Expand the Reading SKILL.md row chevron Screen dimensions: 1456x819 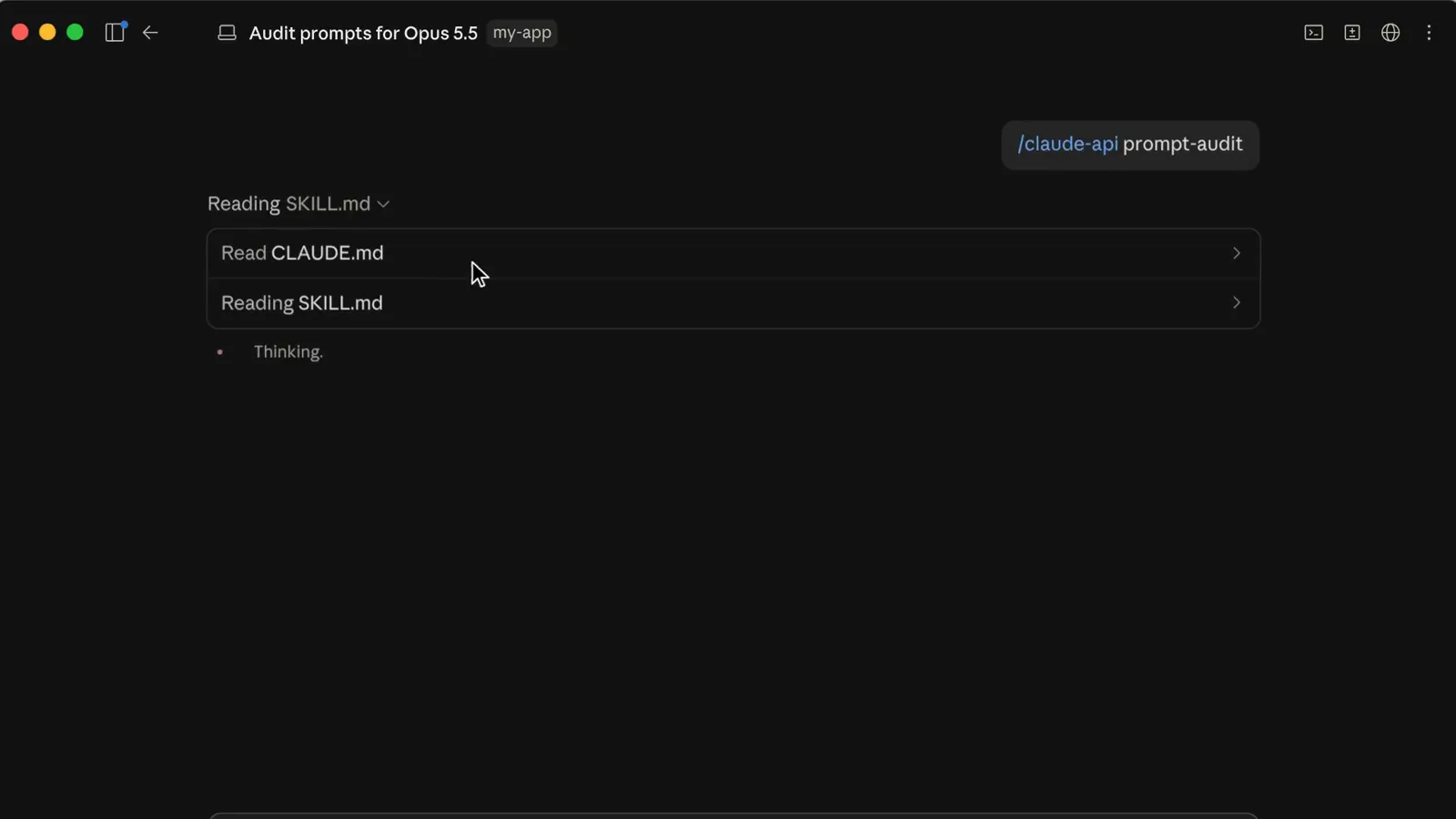tap(1236, 302)
